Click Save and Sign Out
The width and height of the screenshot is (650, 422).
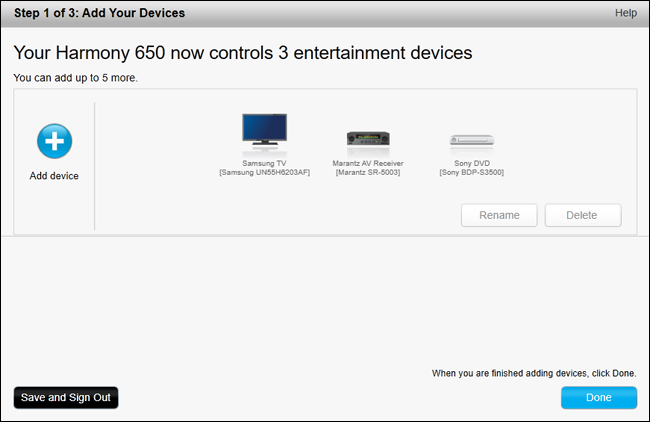point(66,398)
